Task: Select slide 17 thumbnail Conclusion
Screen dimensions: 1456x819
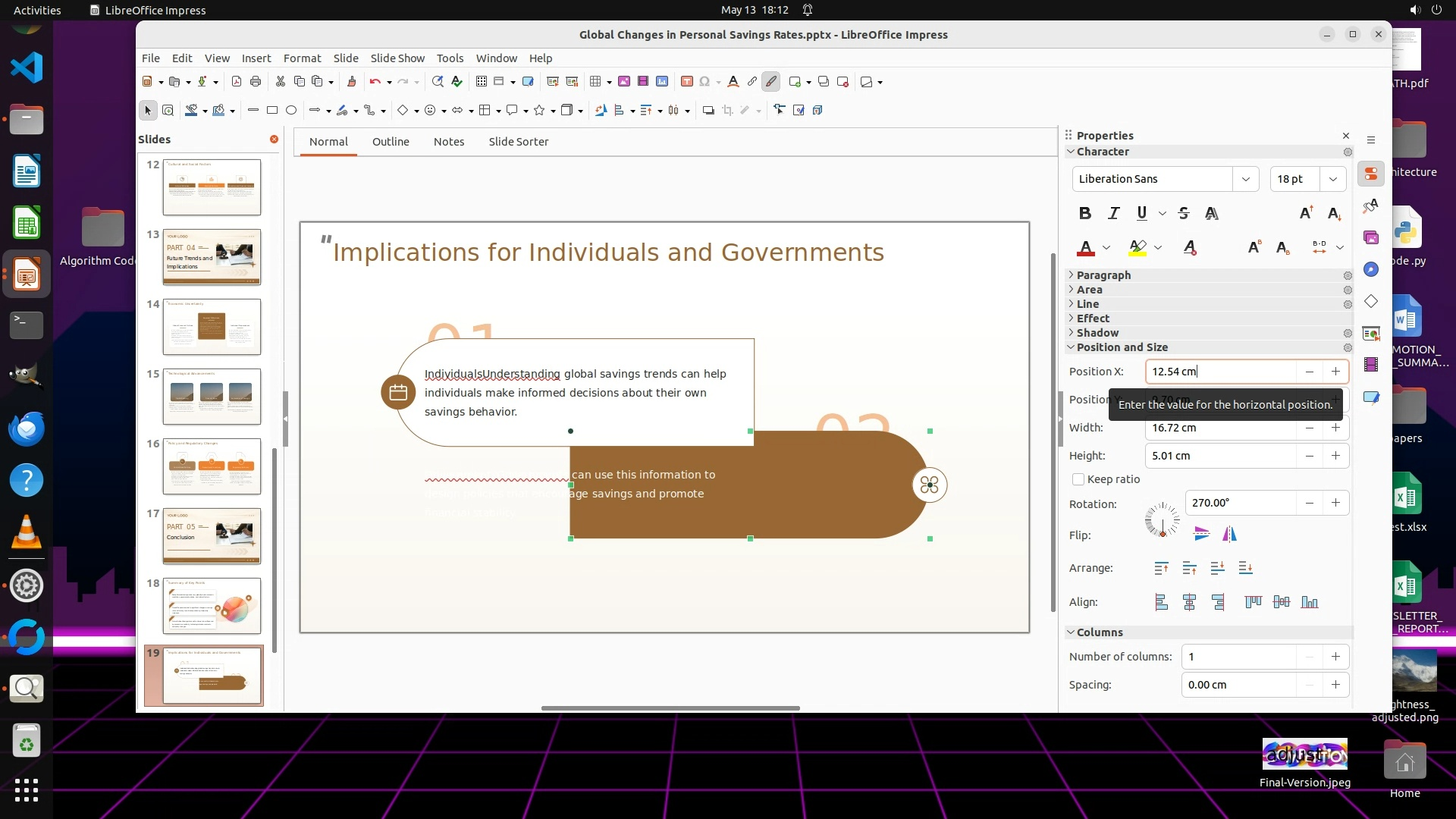Action: pos(212,535)
